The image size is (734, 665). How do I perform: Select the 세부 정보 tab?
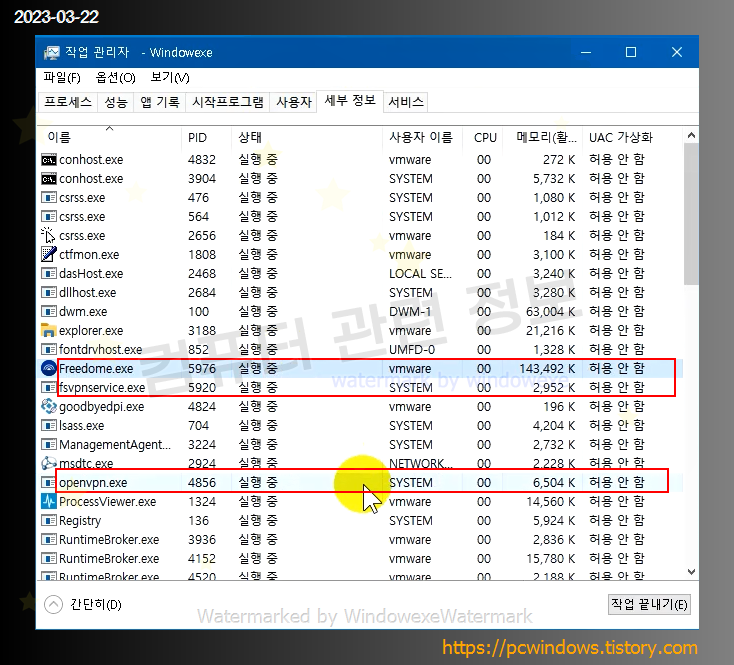(350, 101)
